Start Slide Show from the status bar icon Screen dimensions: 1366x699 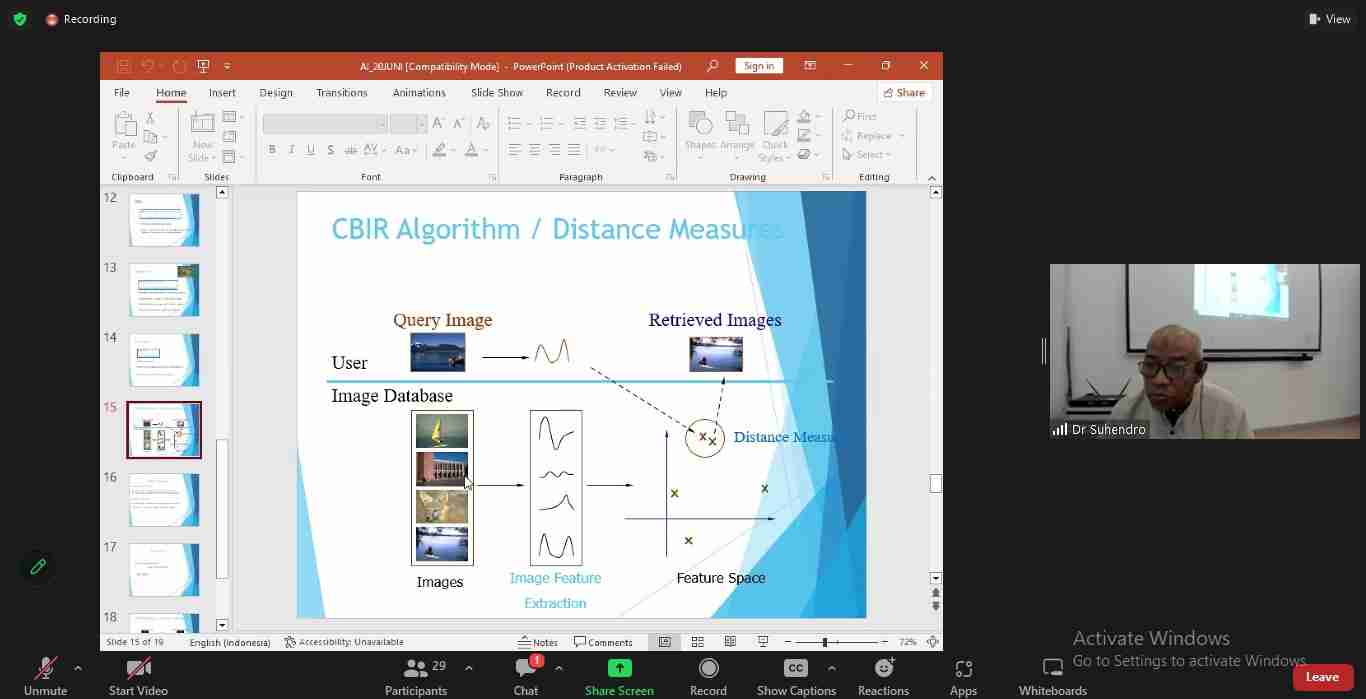[x=763, y=642]
